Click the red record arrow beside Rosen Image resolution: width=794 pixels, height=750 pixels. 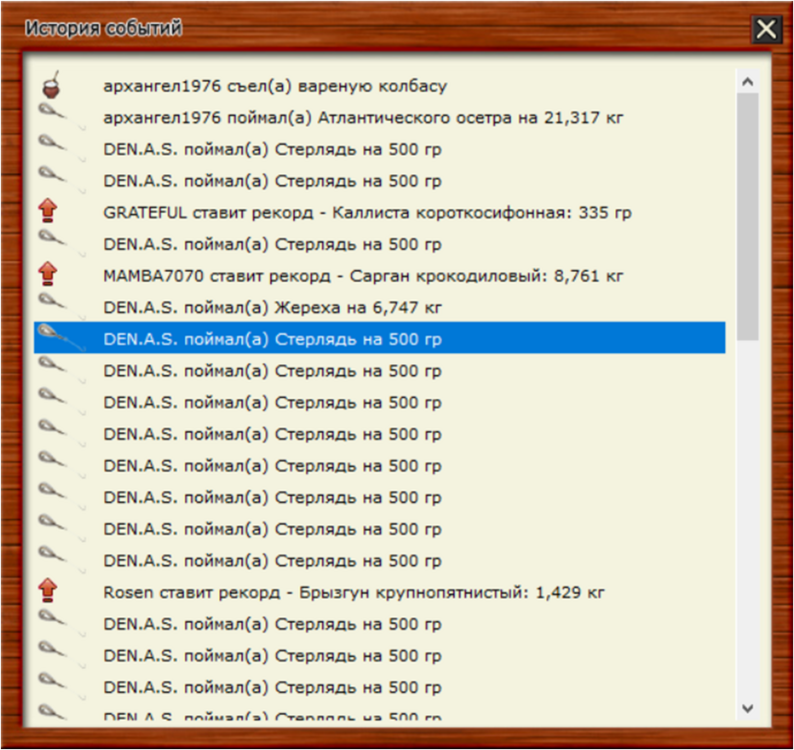point(47,591)
